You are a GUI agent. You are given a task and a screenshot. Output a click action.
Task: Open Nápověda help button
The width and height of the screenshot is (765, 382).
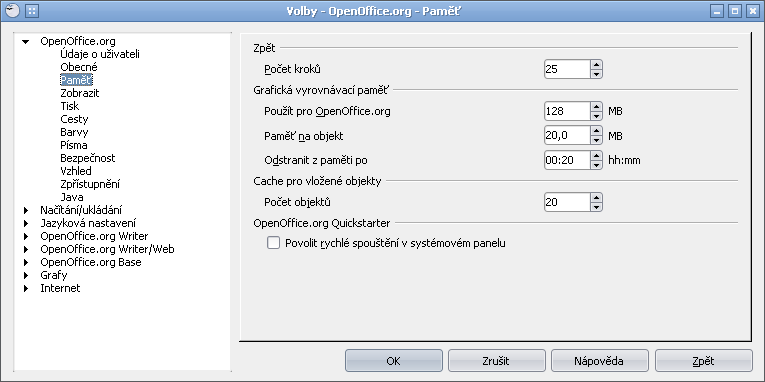tap(600, 361)
